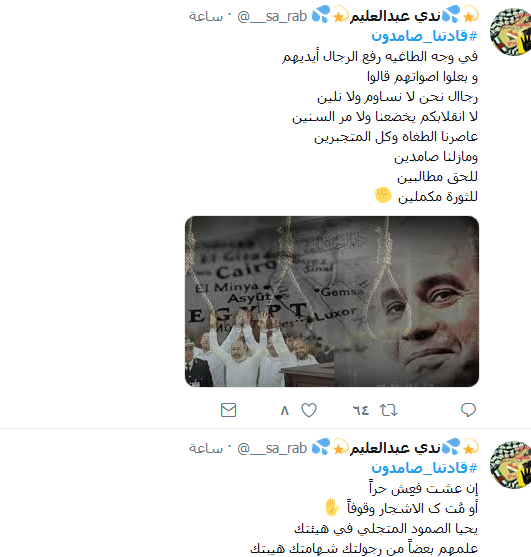The height and width of the screenshot is (557, 531).
Task: Click the retweet count ٦٤
Action: (361, 411)
